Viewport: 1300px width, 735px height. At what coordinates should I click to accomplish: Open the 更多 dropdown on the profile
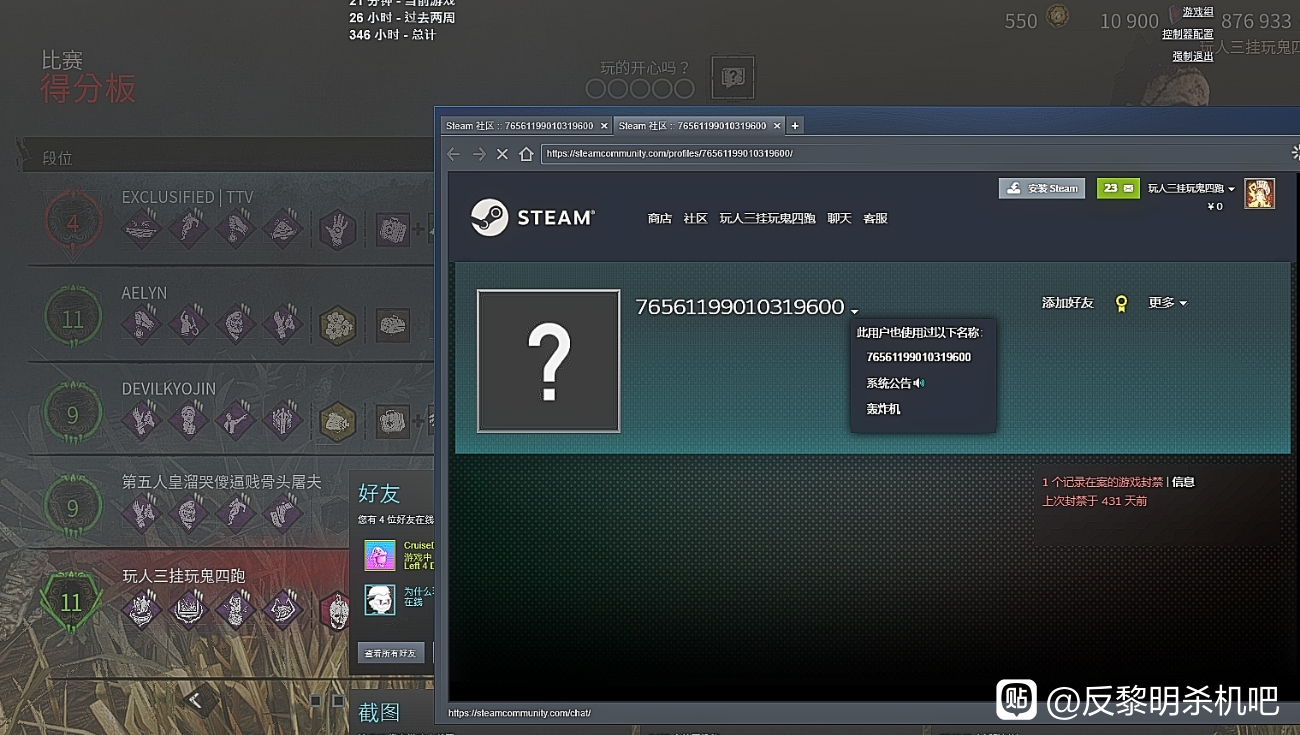(1167, 303)
